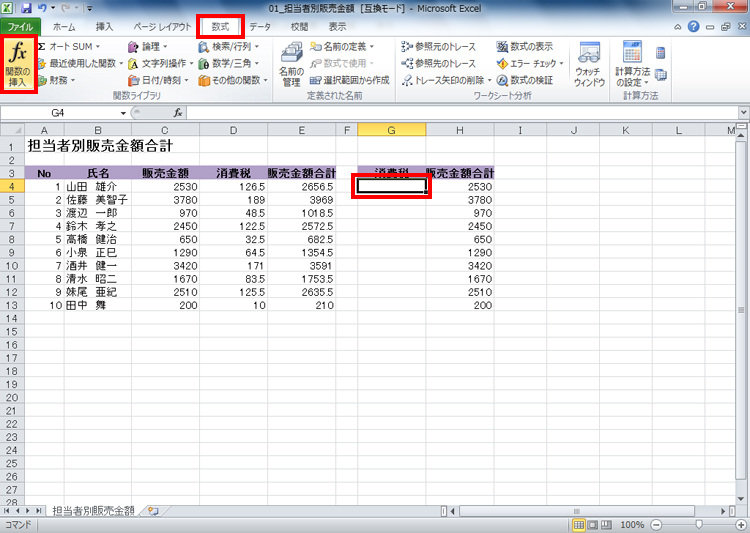Viewport: 750px width, 533px height.
Task: Click the zoom slider handle
Action: pyautogui.click(x=699, y=525)
